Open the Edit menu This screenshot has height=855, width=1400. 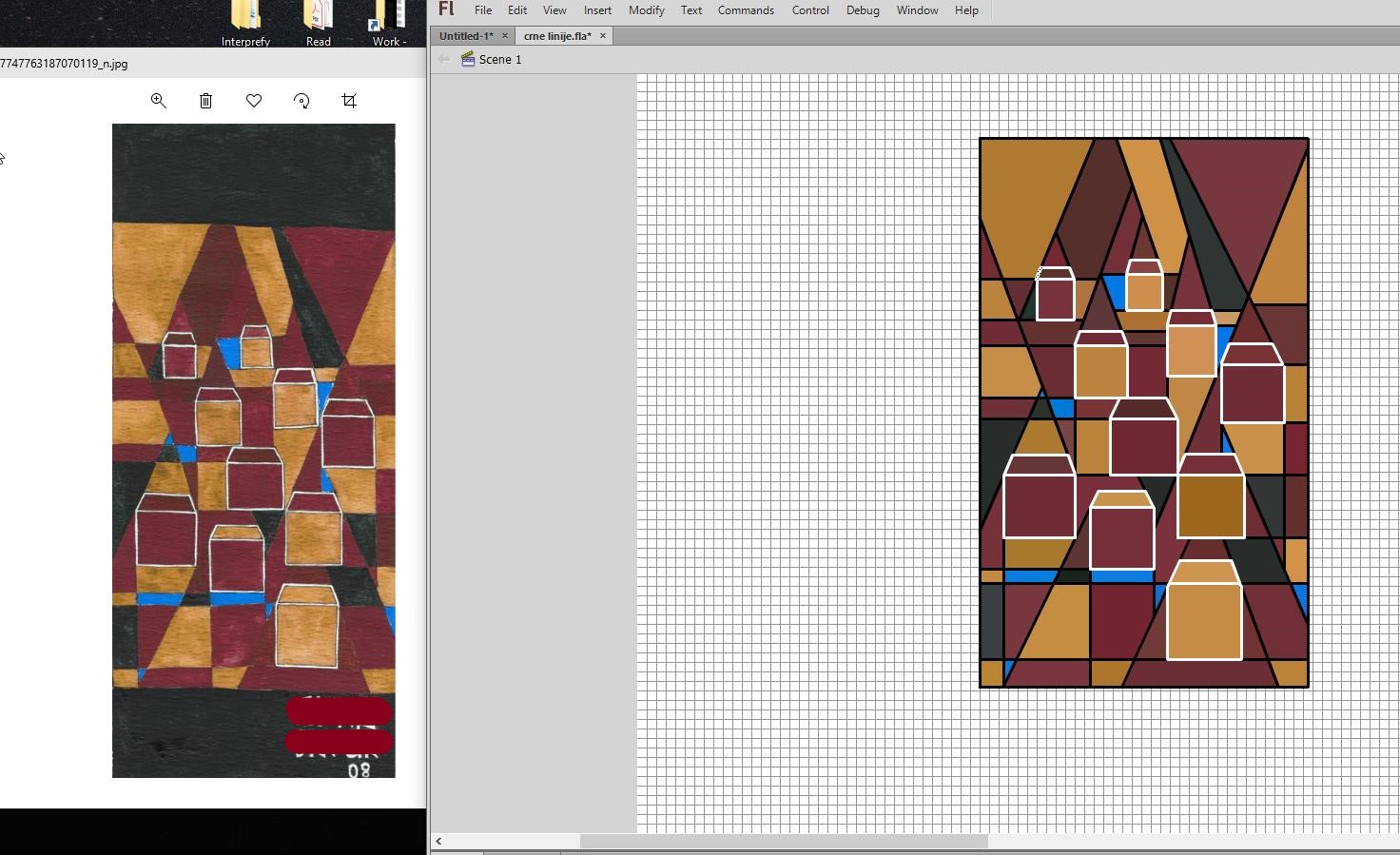click(x=517, y=10)
